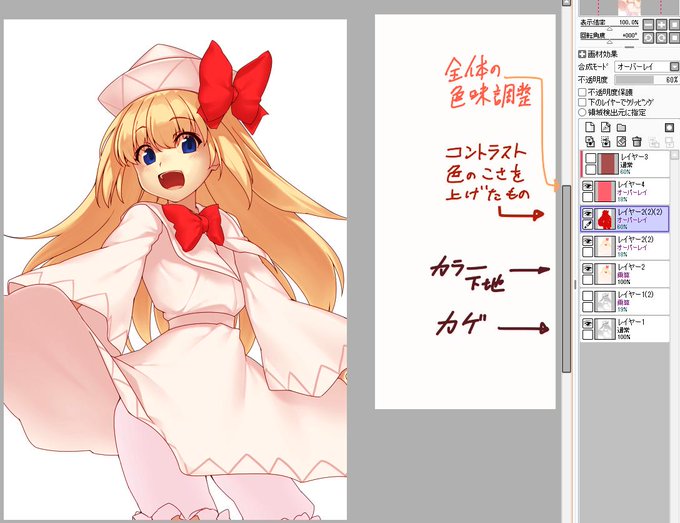Zoom in with the plus view button
This screenshot has width=680, height=523.
(662, 24)
